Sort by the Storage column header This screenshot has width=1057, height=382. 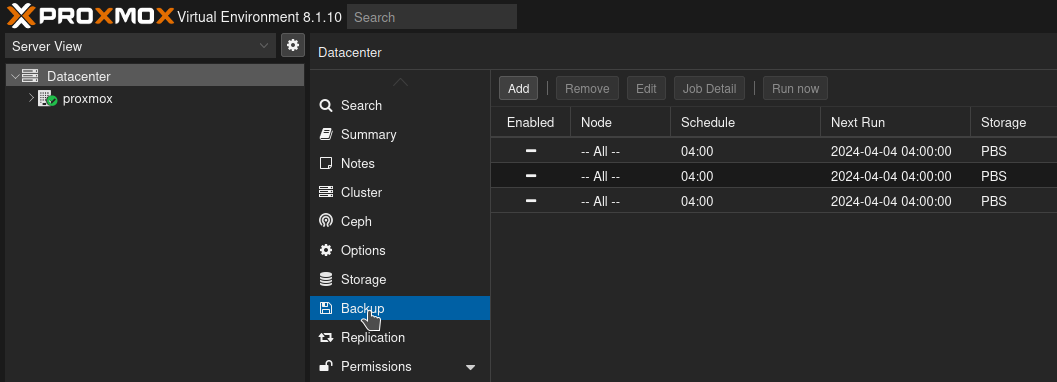pos(1014,122)
